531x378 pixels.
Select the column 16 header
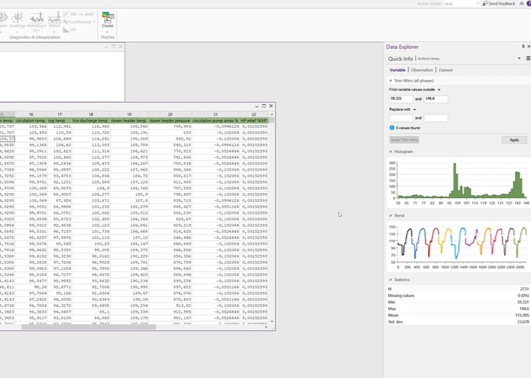coord(31,114)
